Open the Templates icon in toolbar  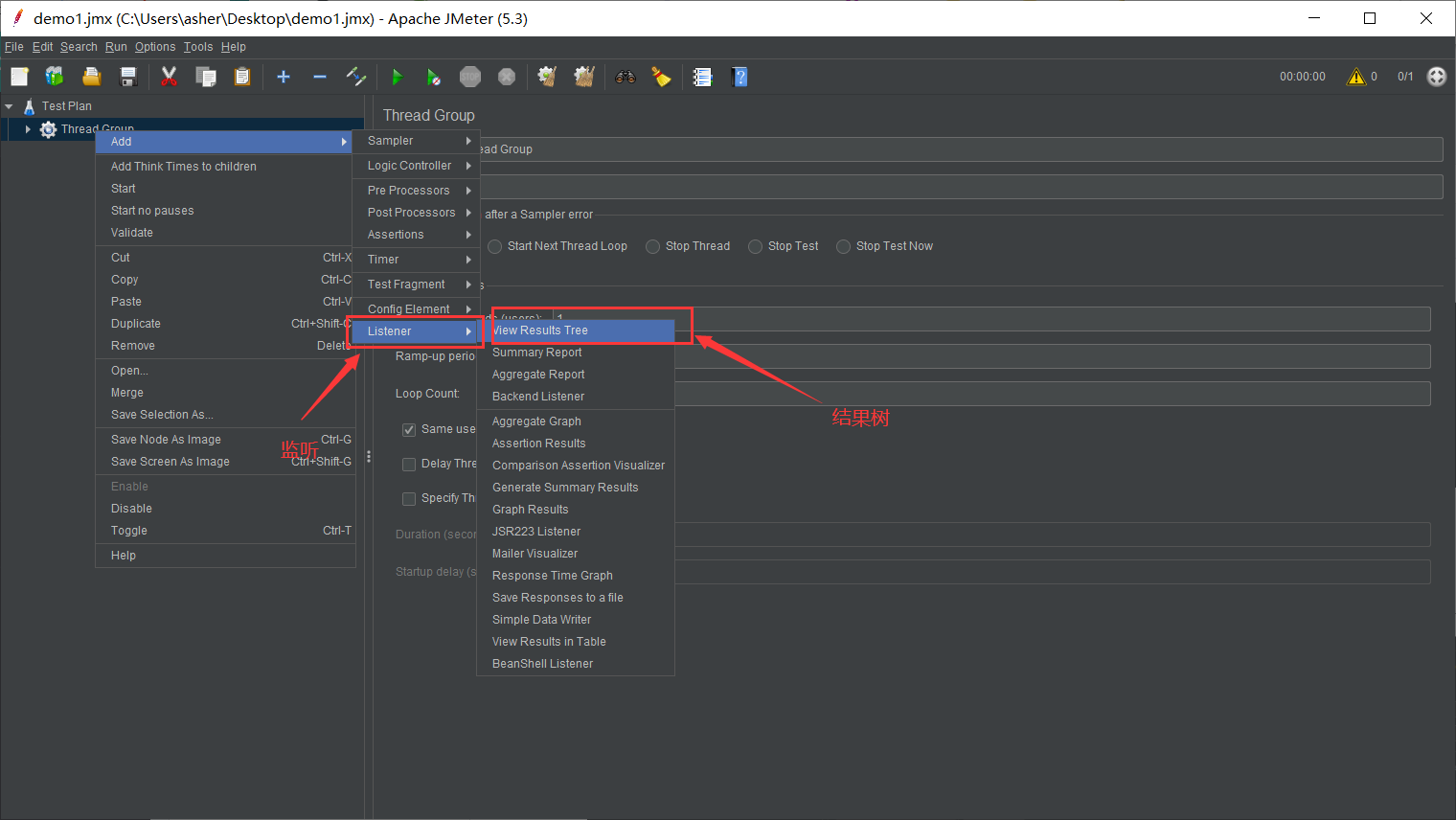[55, 77]
